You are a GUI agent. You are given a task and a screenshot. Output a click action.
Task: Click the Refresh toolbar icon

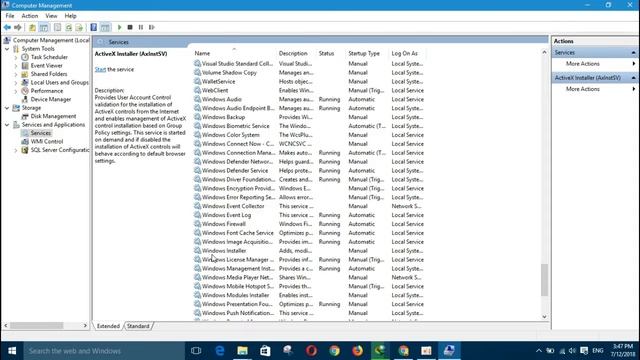click(x=68, y=27)
